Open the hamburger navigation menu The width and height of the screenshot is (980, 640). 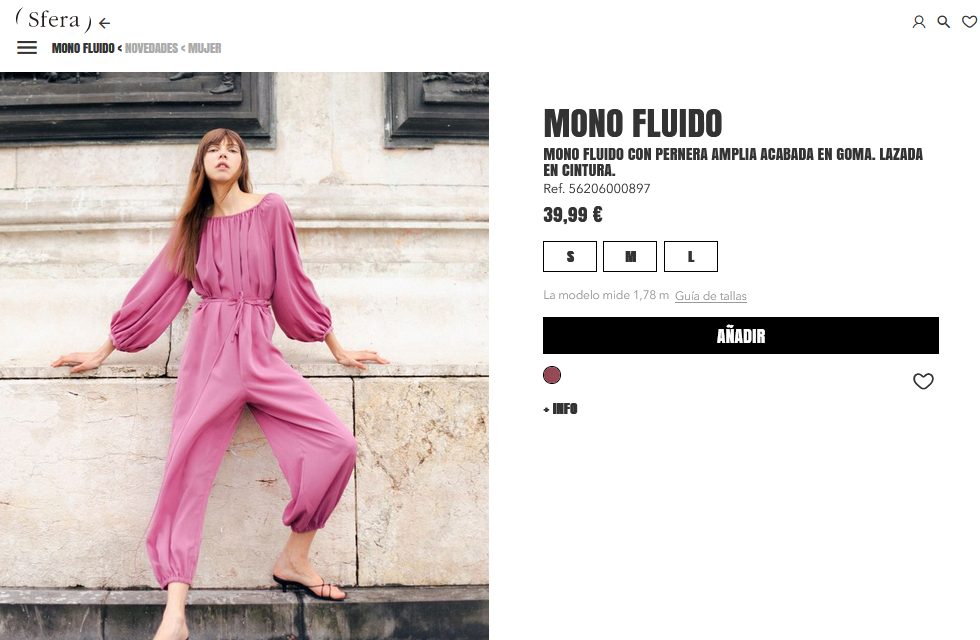tap(27, 48)
